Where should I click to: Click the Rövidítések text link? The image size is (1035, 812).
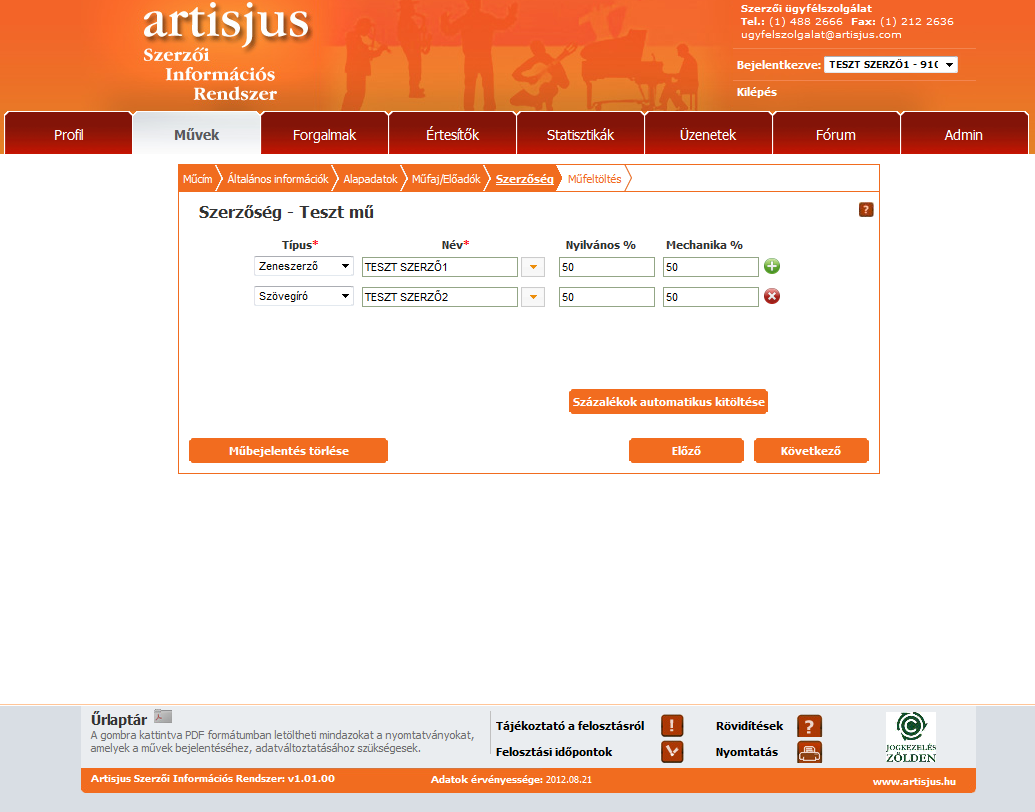[749, 726]
